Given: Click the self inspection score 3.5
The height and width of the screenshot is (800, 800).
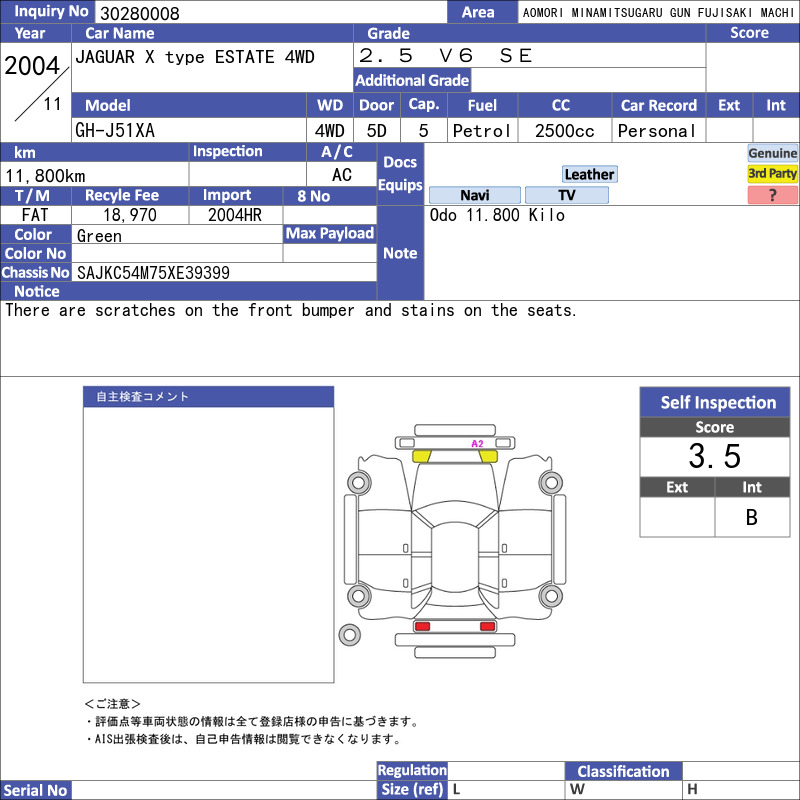Looking at the screenshot, I should click(714, 456).
